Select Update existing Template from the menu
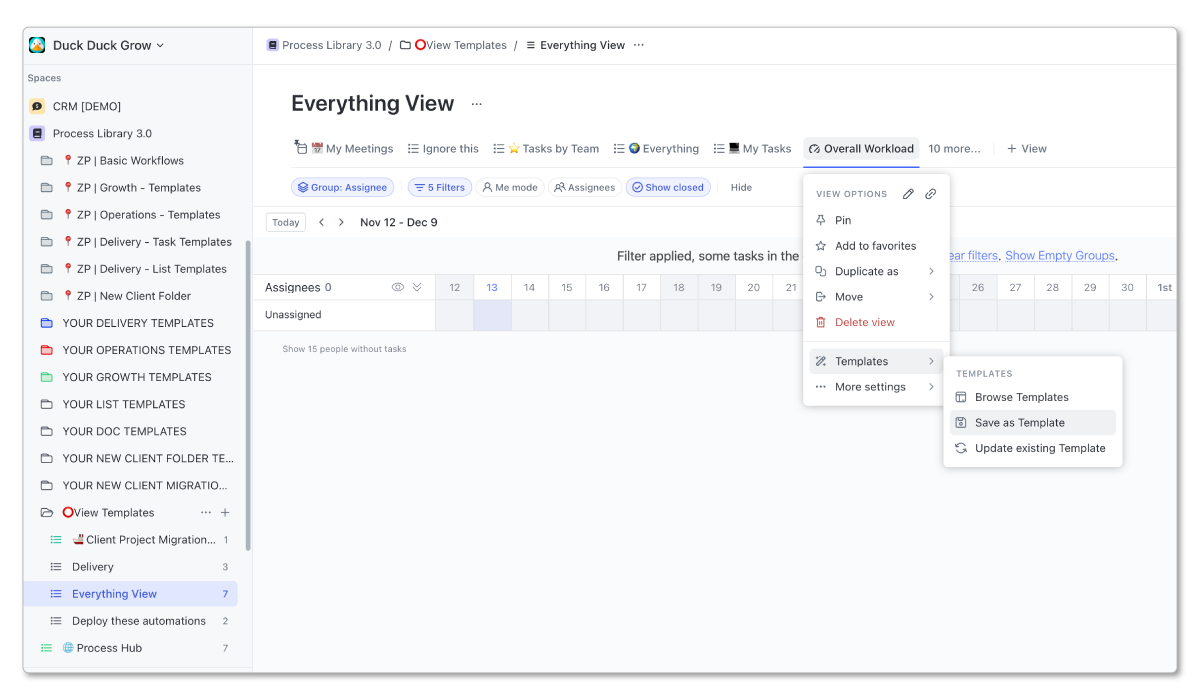The height and width of the screenshot is (700, 1200). [1040, 448]
